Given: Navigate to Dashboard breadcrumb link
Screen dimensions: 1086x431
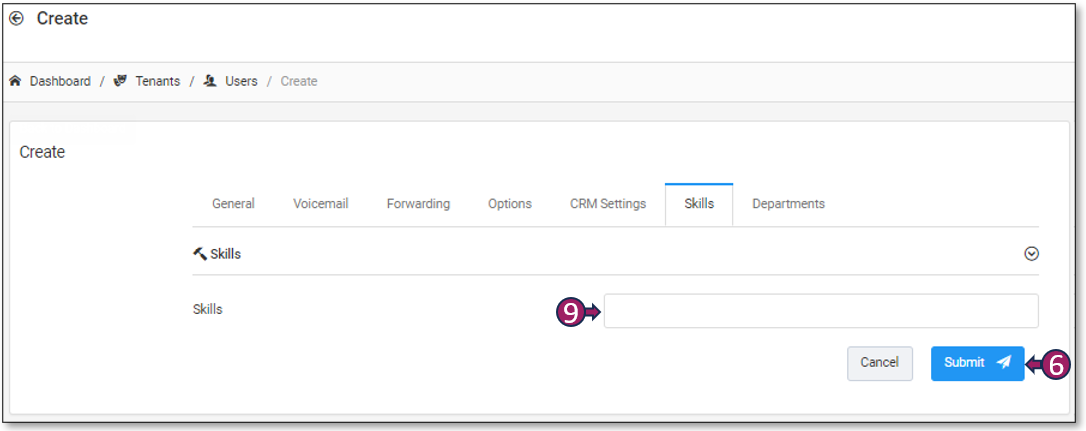Looking at the screenshot, I should click(x=60, y=81).
